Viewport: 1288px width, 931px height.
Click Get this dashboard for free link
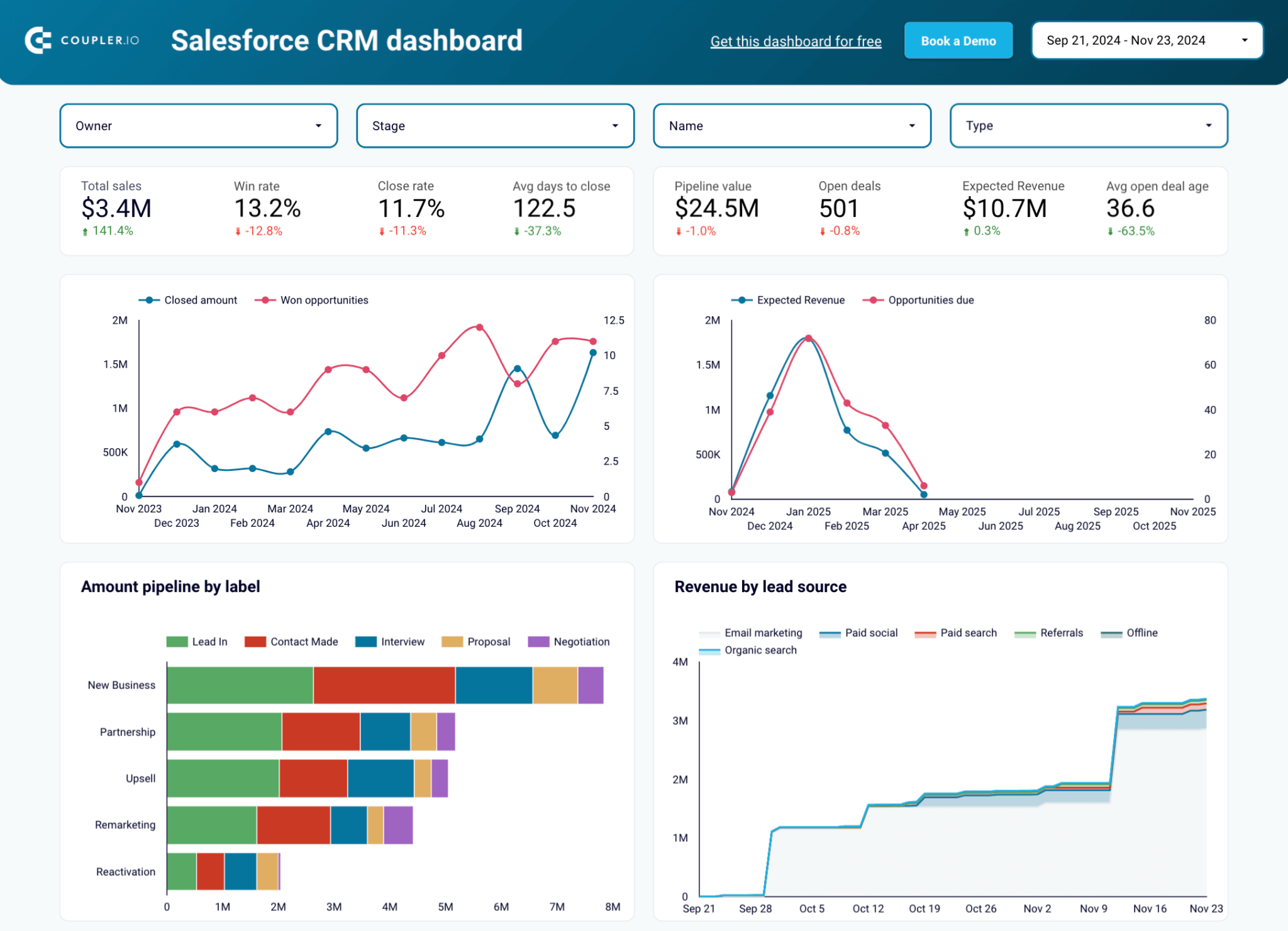click(796, 41)
